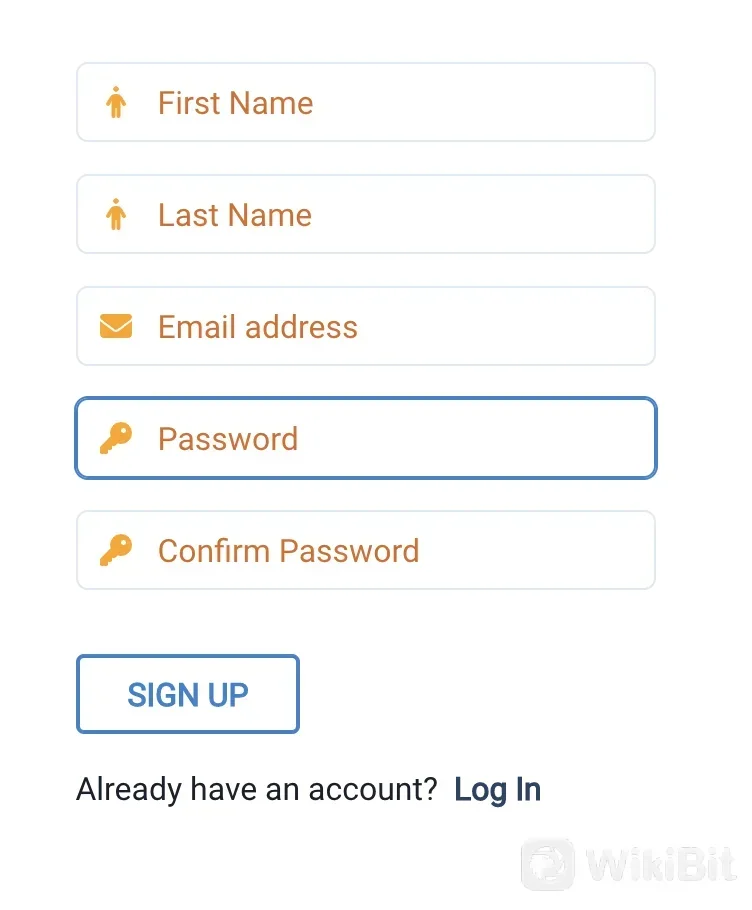
Task: Focus the First Name input field
Action: tap(366, 102)
